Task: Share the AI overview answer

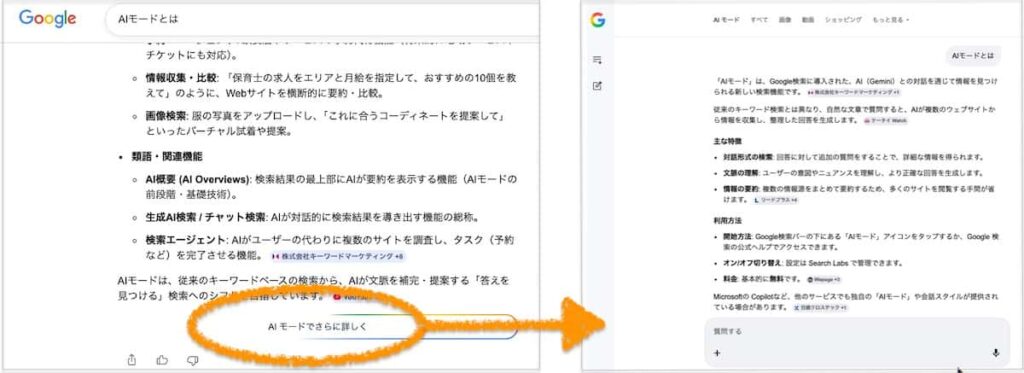Action: [x=132, y=360]
